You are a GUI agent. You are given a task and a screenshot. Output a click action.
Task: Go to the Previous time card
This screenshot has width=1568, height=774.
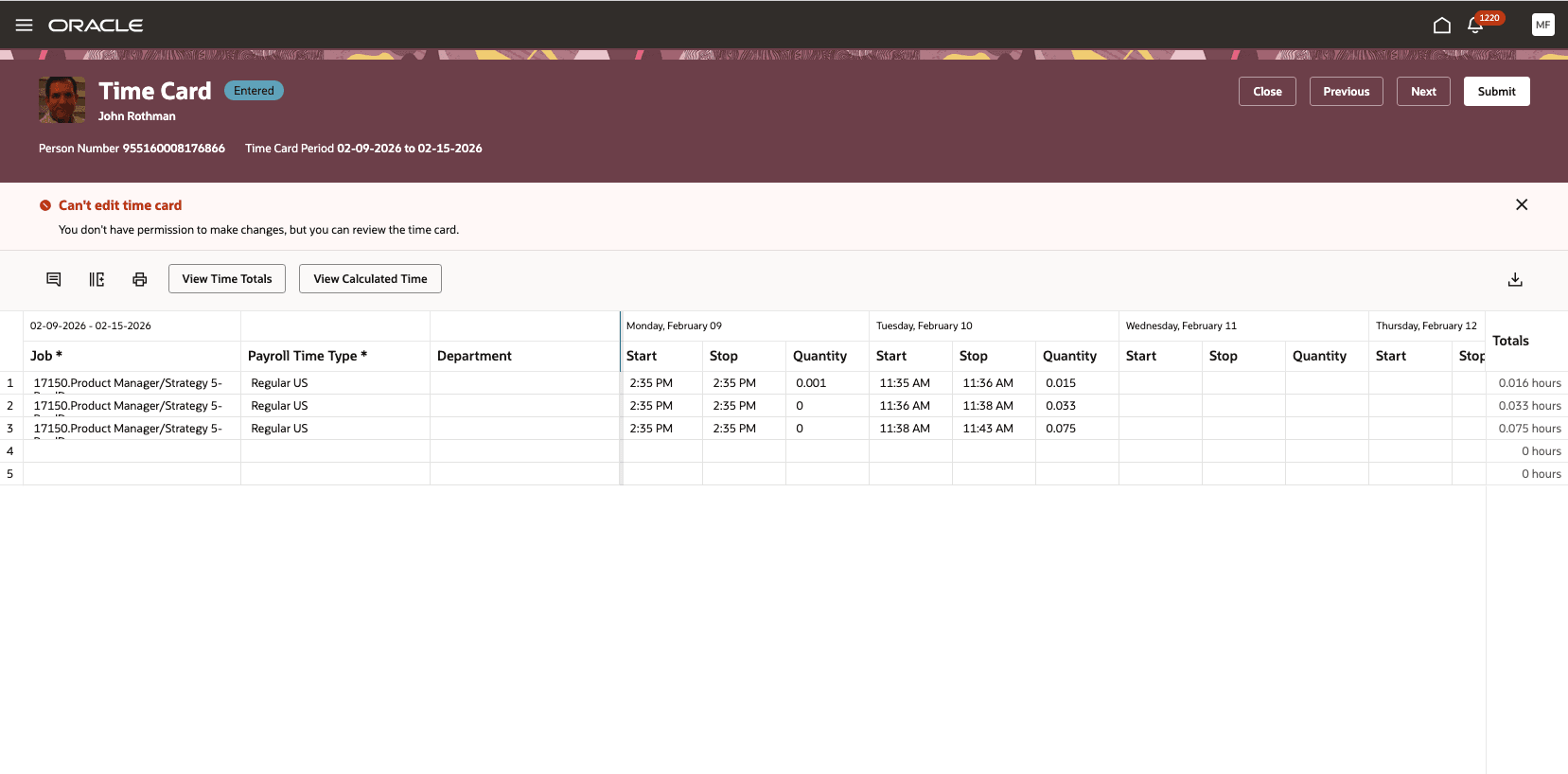coord(1346,92)
